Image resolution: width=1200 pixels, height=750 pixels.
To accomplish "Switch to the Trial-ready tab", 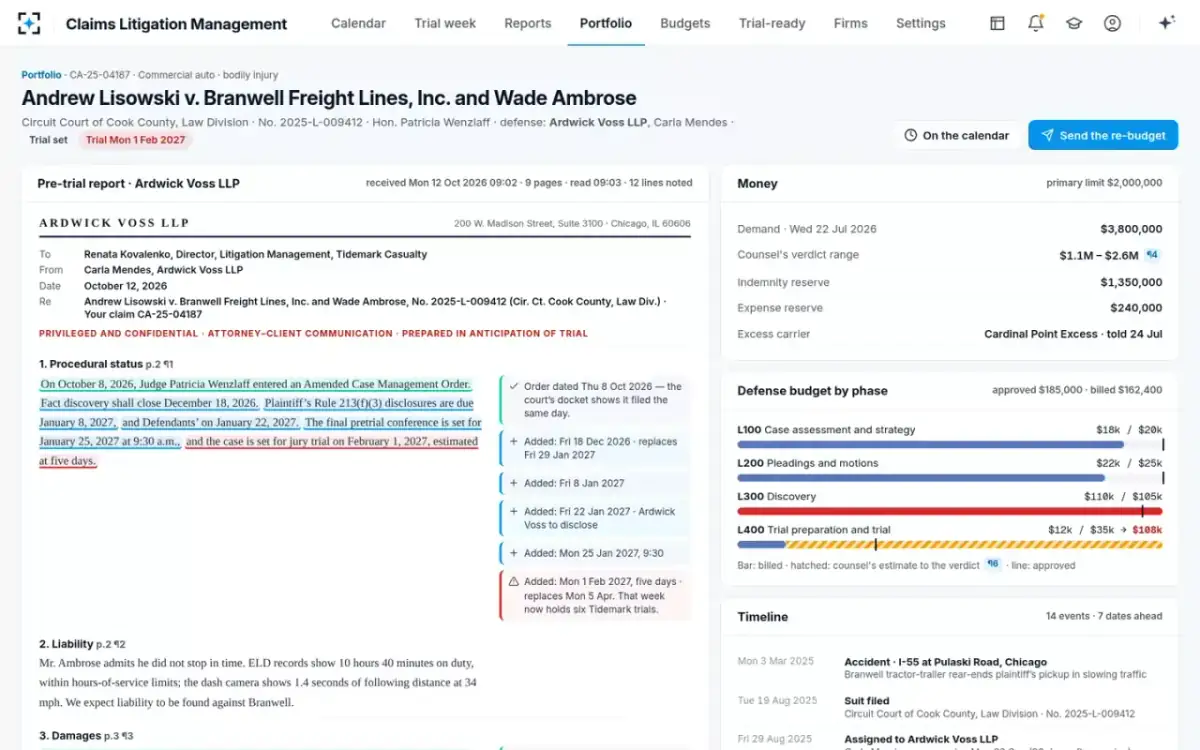I will 772,23.
